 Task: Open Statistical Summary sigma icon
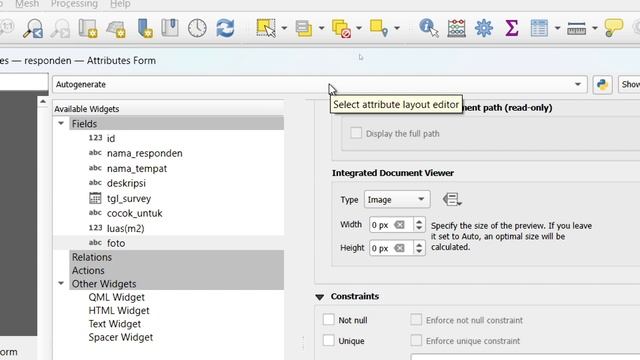511,29
